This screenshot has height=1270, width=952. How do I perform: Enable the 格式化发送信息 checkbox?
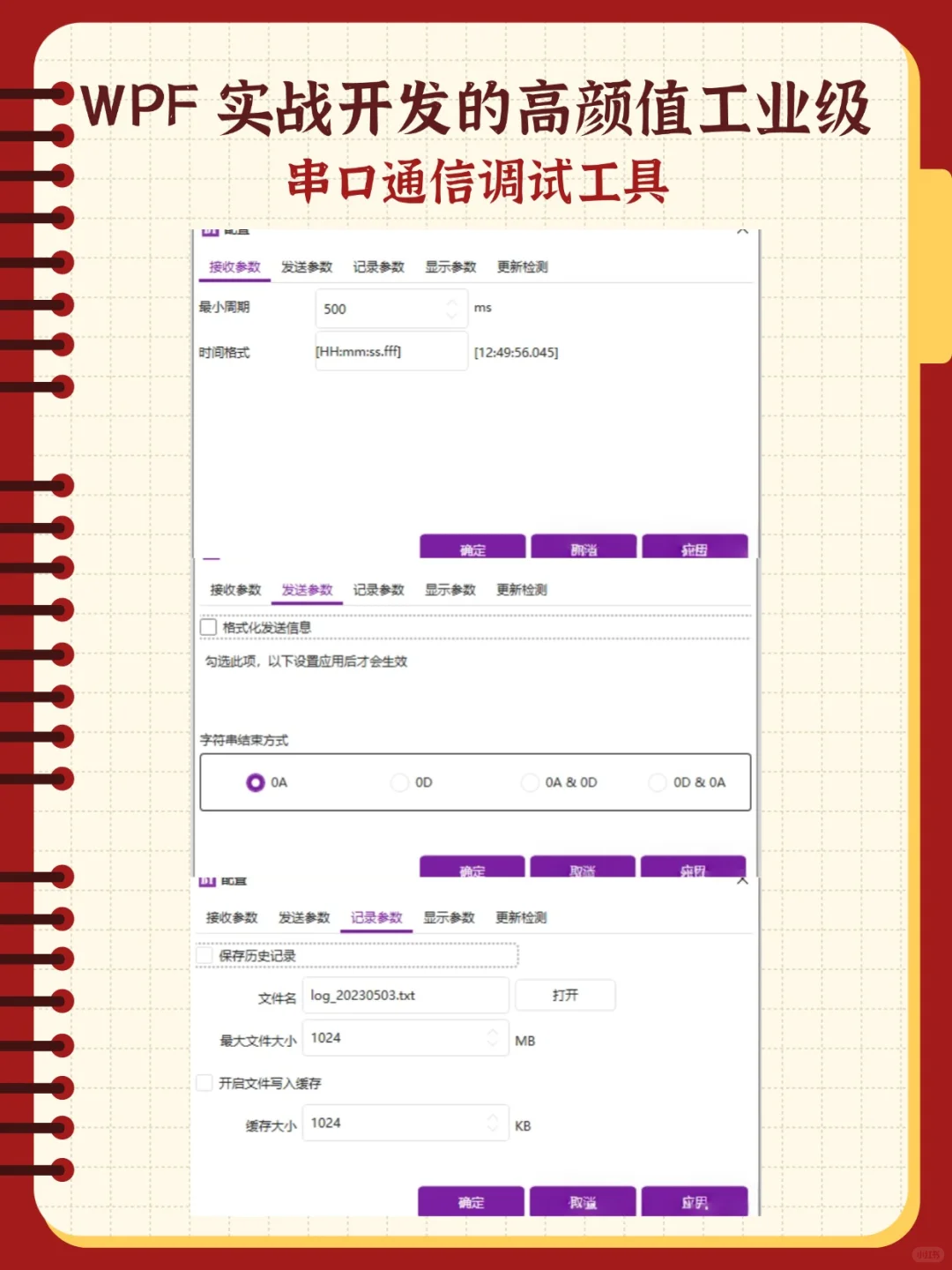pos(209,626)
